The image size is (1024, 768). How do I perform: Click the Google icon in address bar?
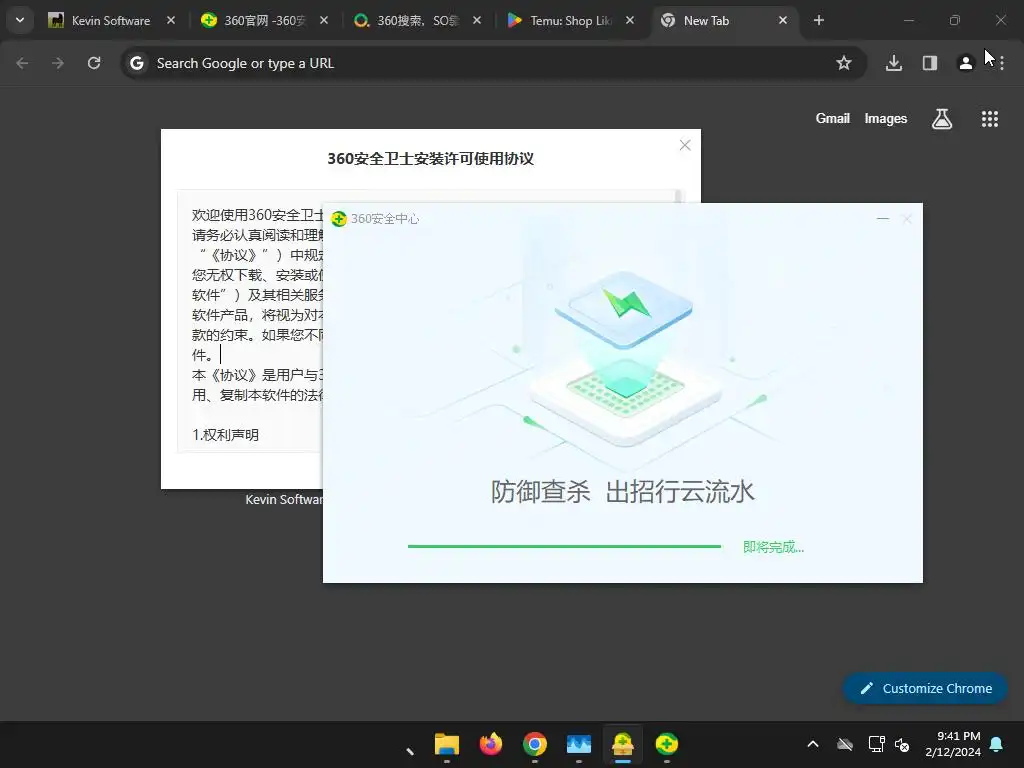136,63
